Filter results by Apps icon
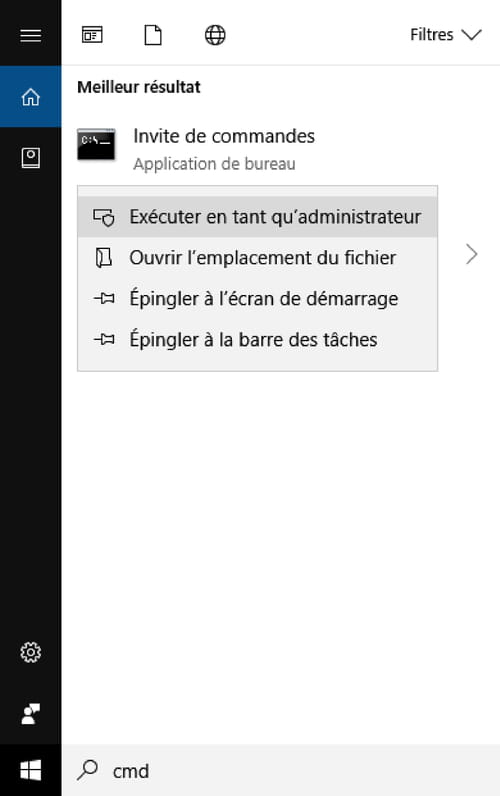 pyautogui.click(x=92, y=35)
